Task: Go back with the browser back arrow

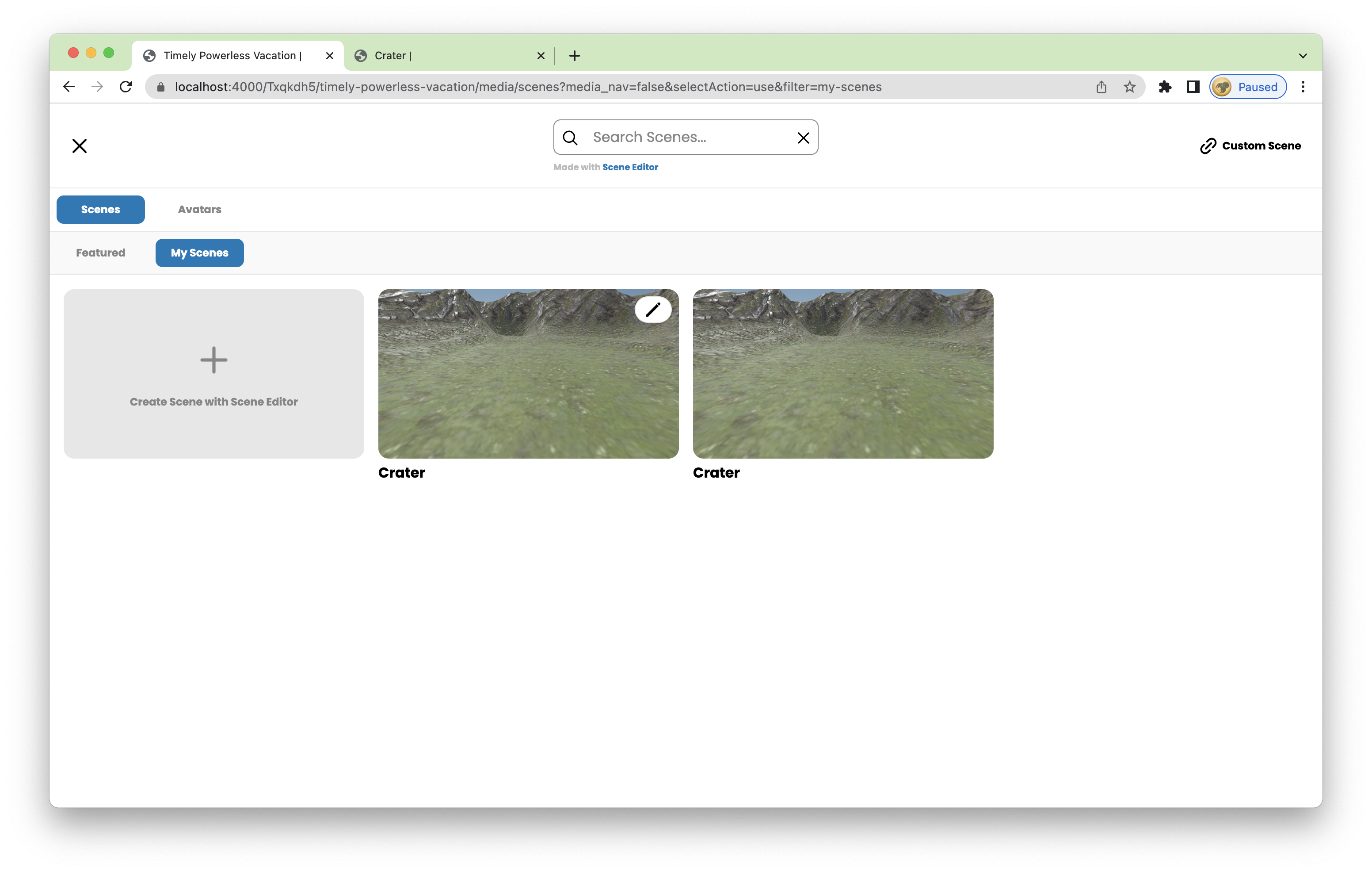Action: click(x=69, y=87)
